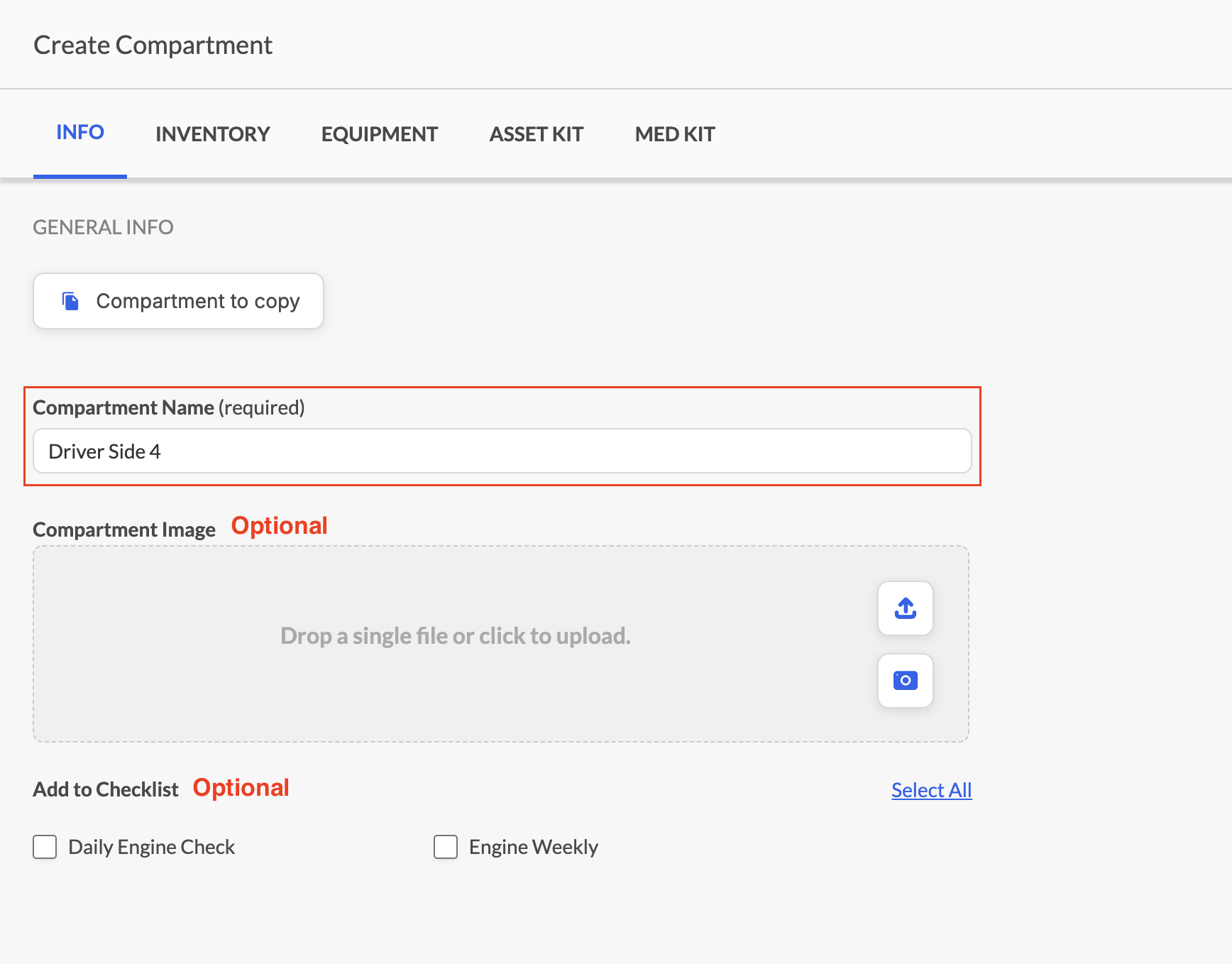
Task: Open the Compartment to copy button
Action: (x=178, y=301)
